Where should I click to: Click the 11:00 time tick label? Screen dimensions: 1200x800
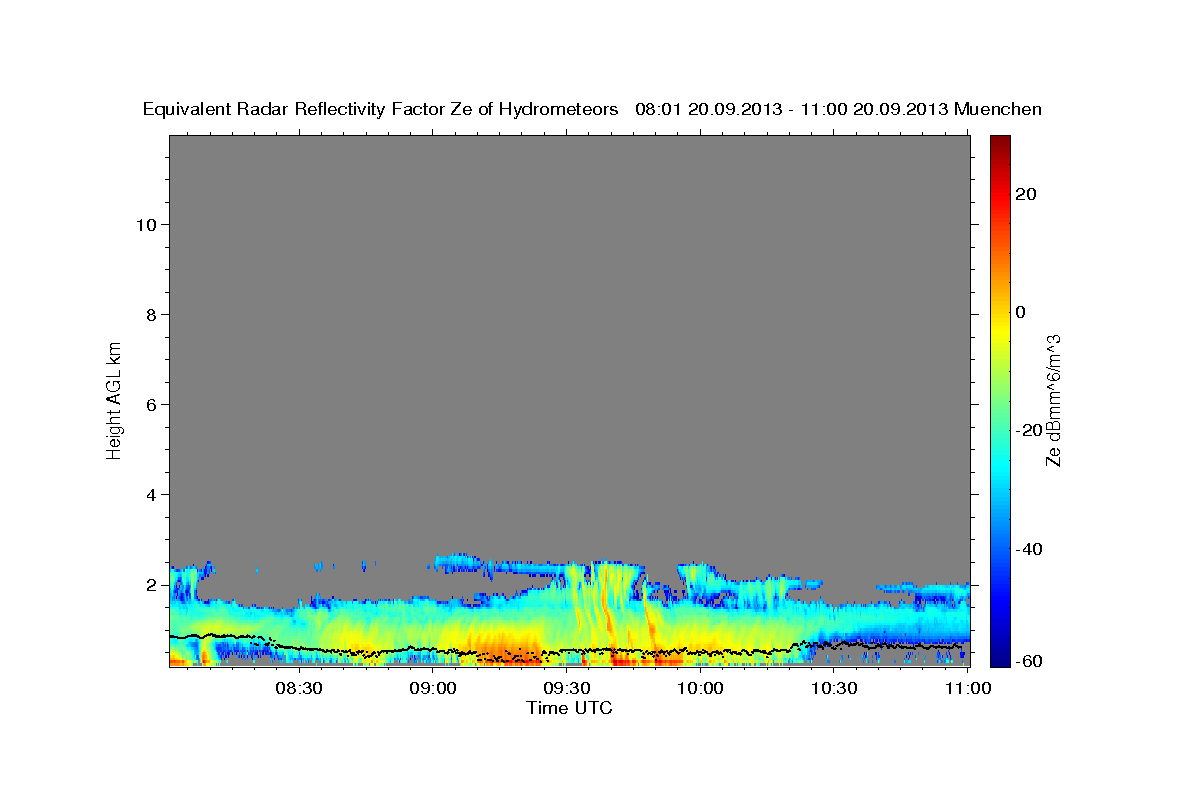pyautogui.click(x=967, y=688)
